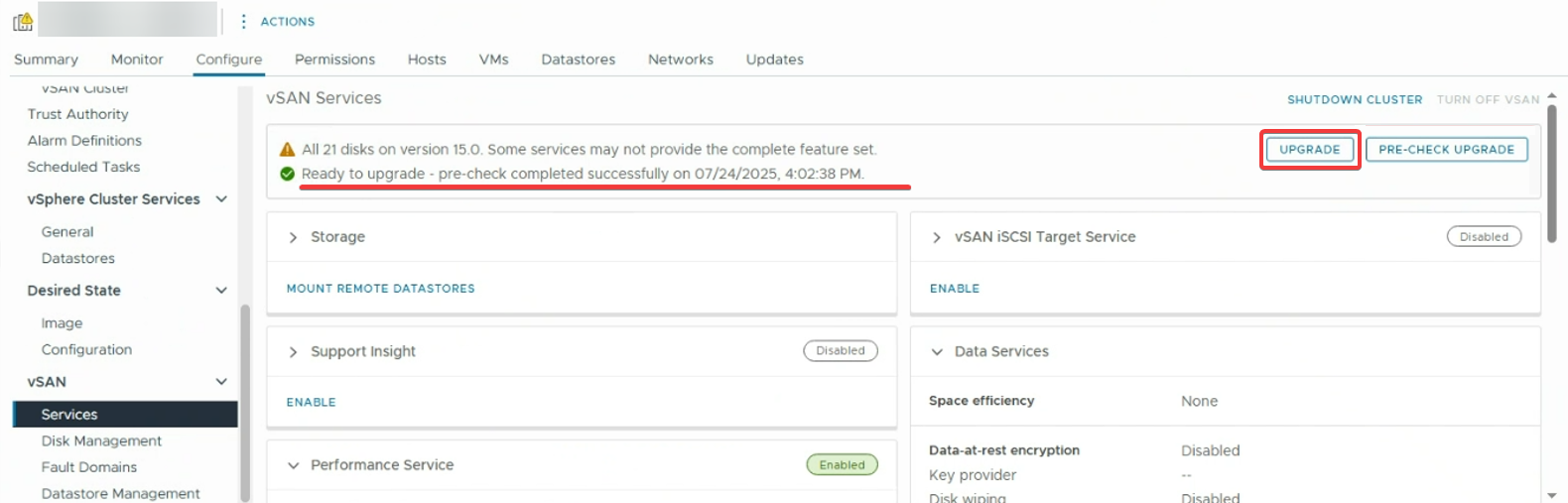Click the PRE-CHECK UPGRADE button
Image resolution: width=1568 pixels, height=503 pixels.
1446,149
